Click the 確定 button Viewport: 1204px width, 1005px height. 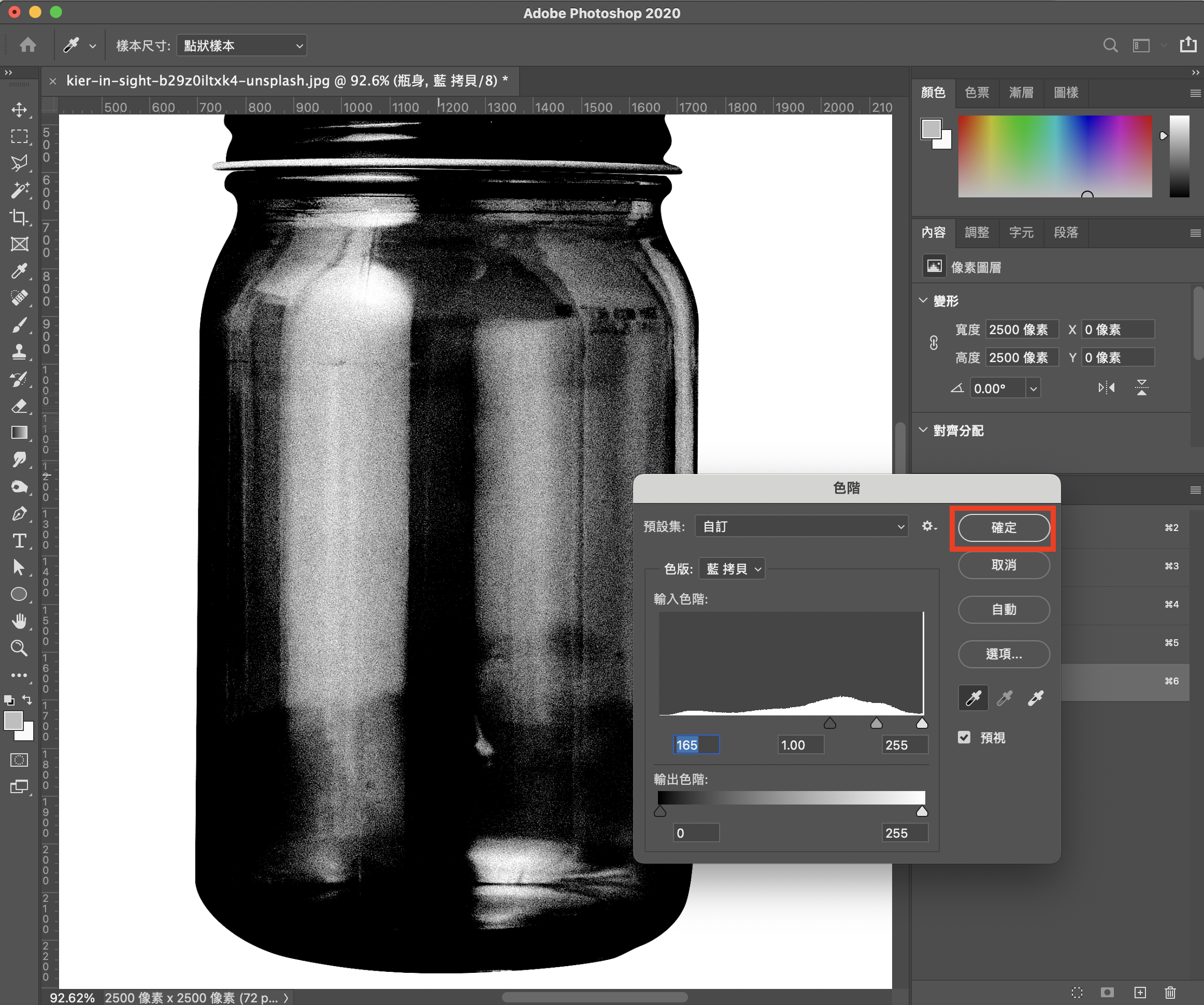[x=1004, y=527]
